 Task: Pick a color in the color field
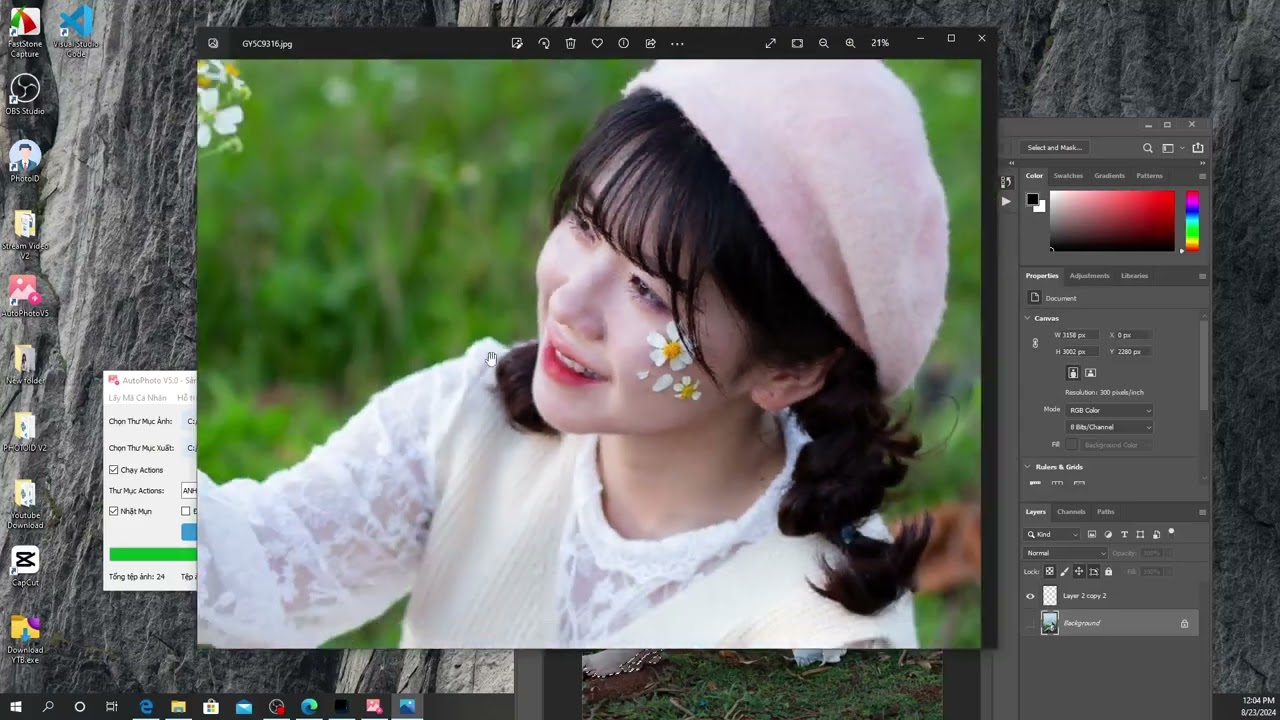pyautogui.click(x=1112, y=220)
